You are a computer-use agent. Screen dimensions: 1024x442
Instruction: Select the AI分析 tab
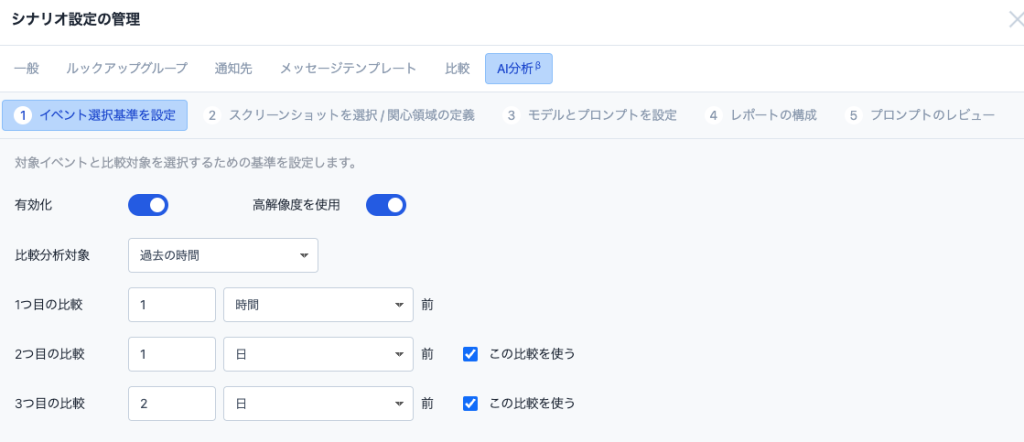518,69
